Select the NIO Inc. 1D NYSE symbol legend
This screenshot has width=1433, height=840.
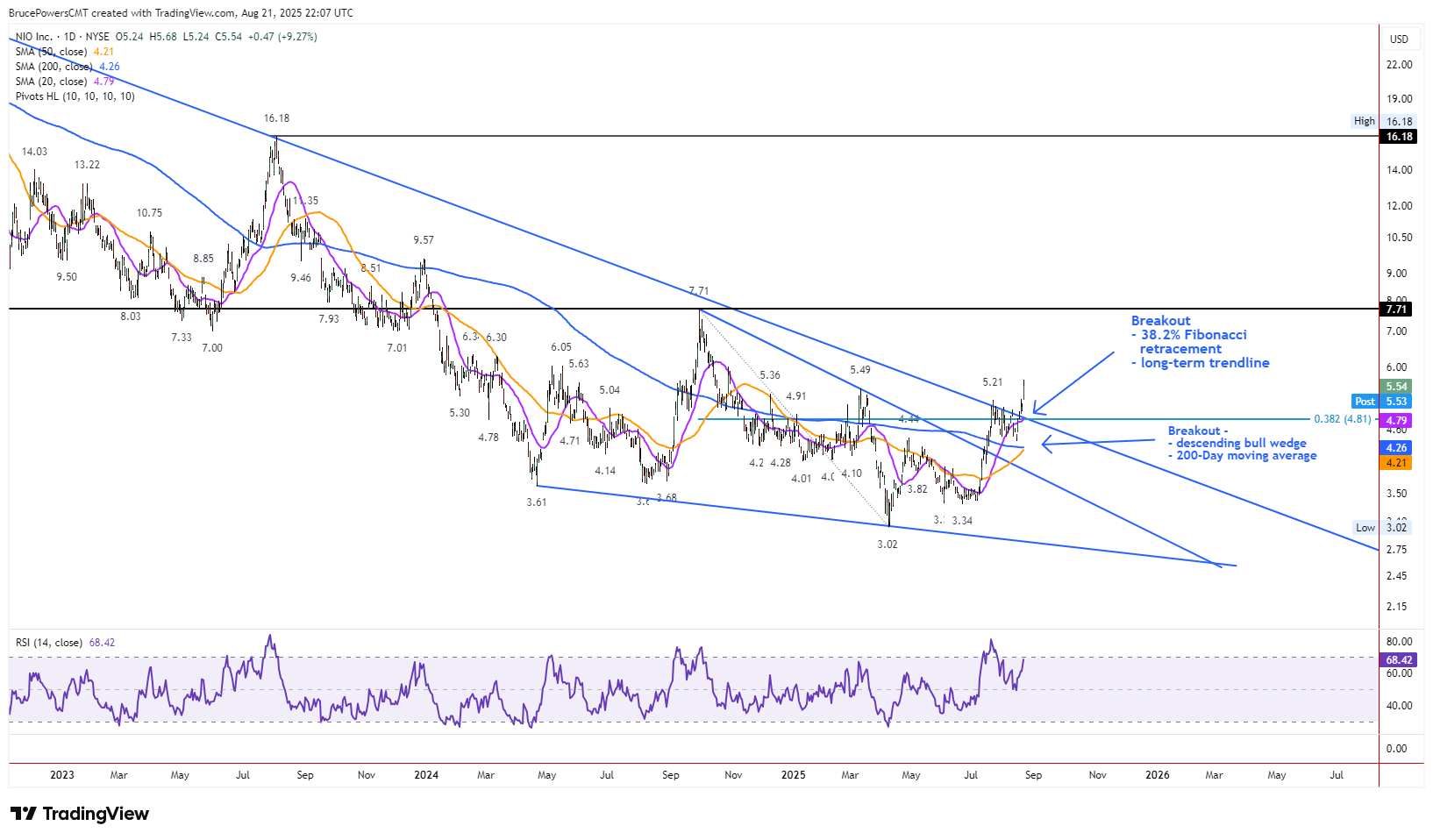(167, 37)
